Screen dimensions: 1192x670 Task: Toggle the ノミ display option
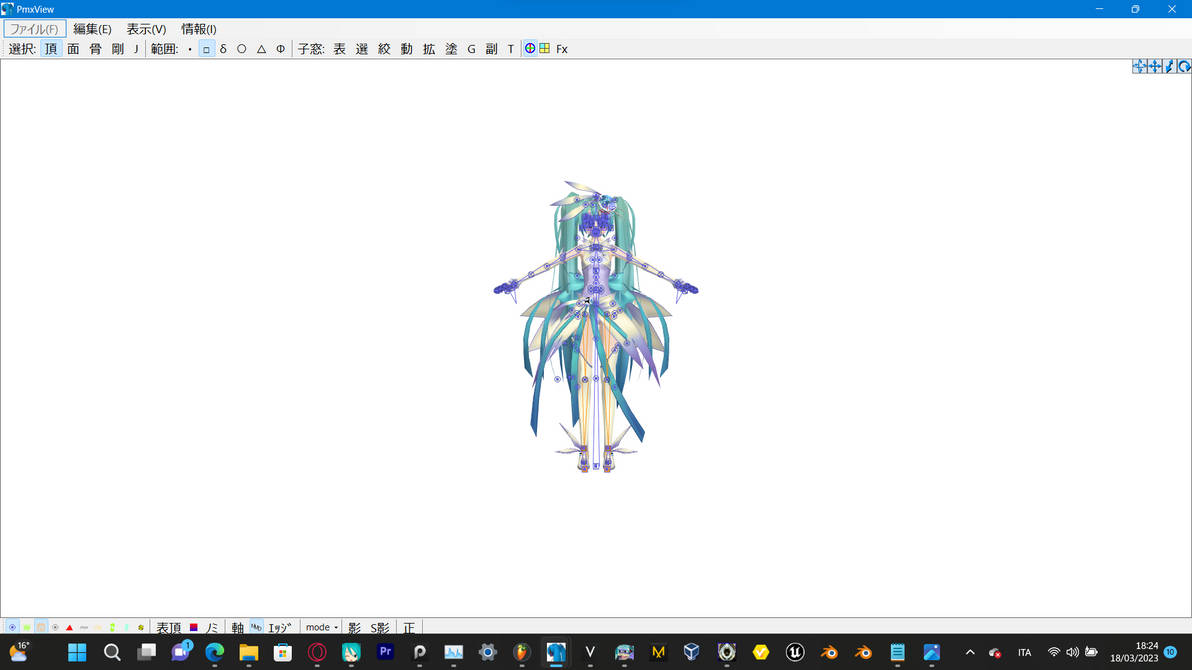[211, 627]
